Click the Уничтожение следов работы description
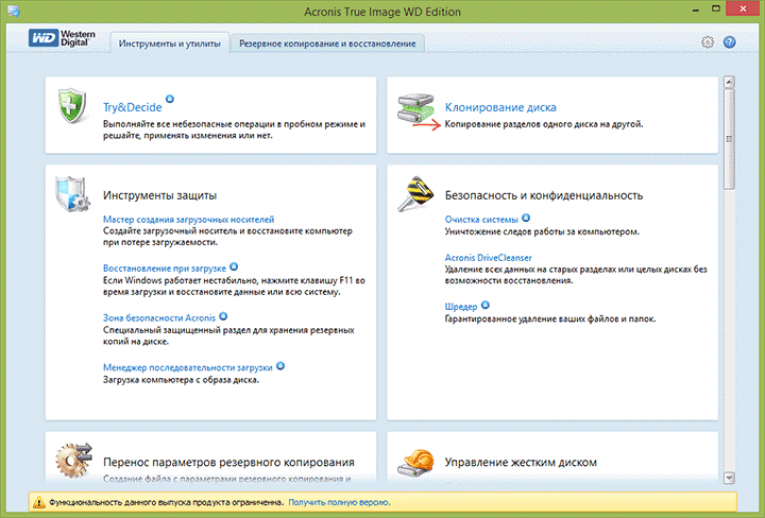765x518 pixels. point(542,232)
